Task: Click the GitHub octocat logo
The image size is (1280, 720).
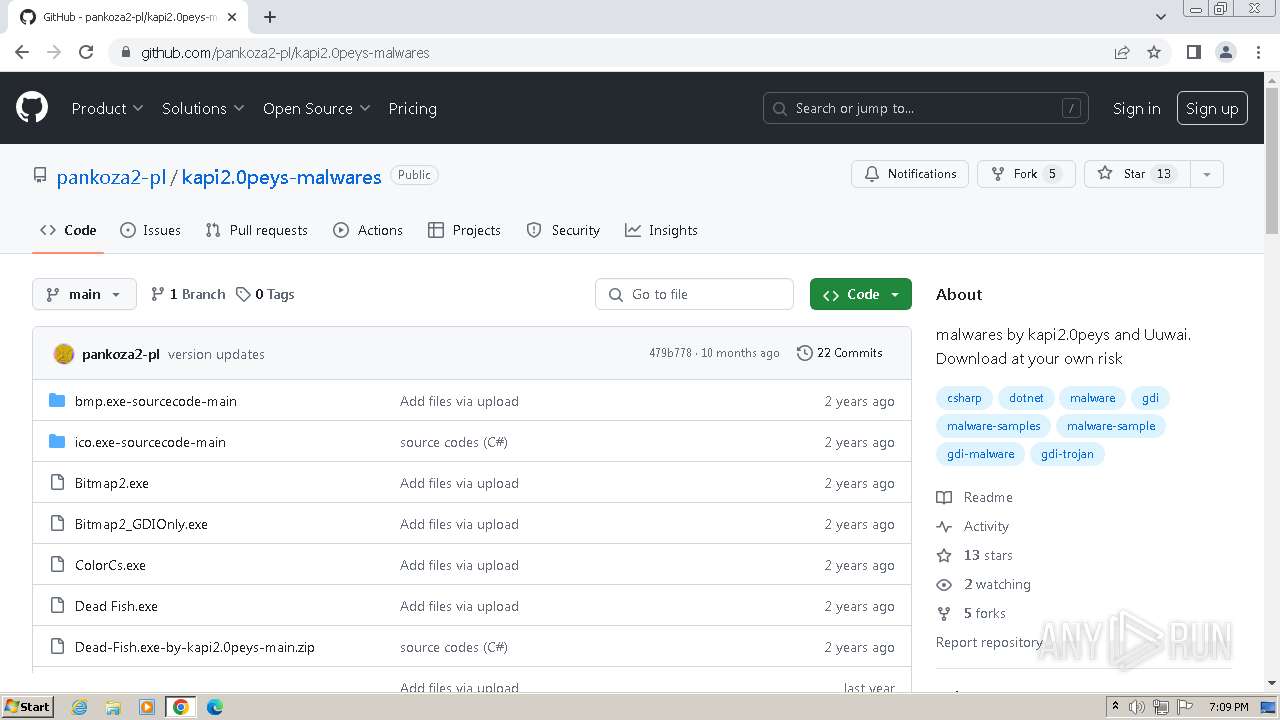Action: 32,108
